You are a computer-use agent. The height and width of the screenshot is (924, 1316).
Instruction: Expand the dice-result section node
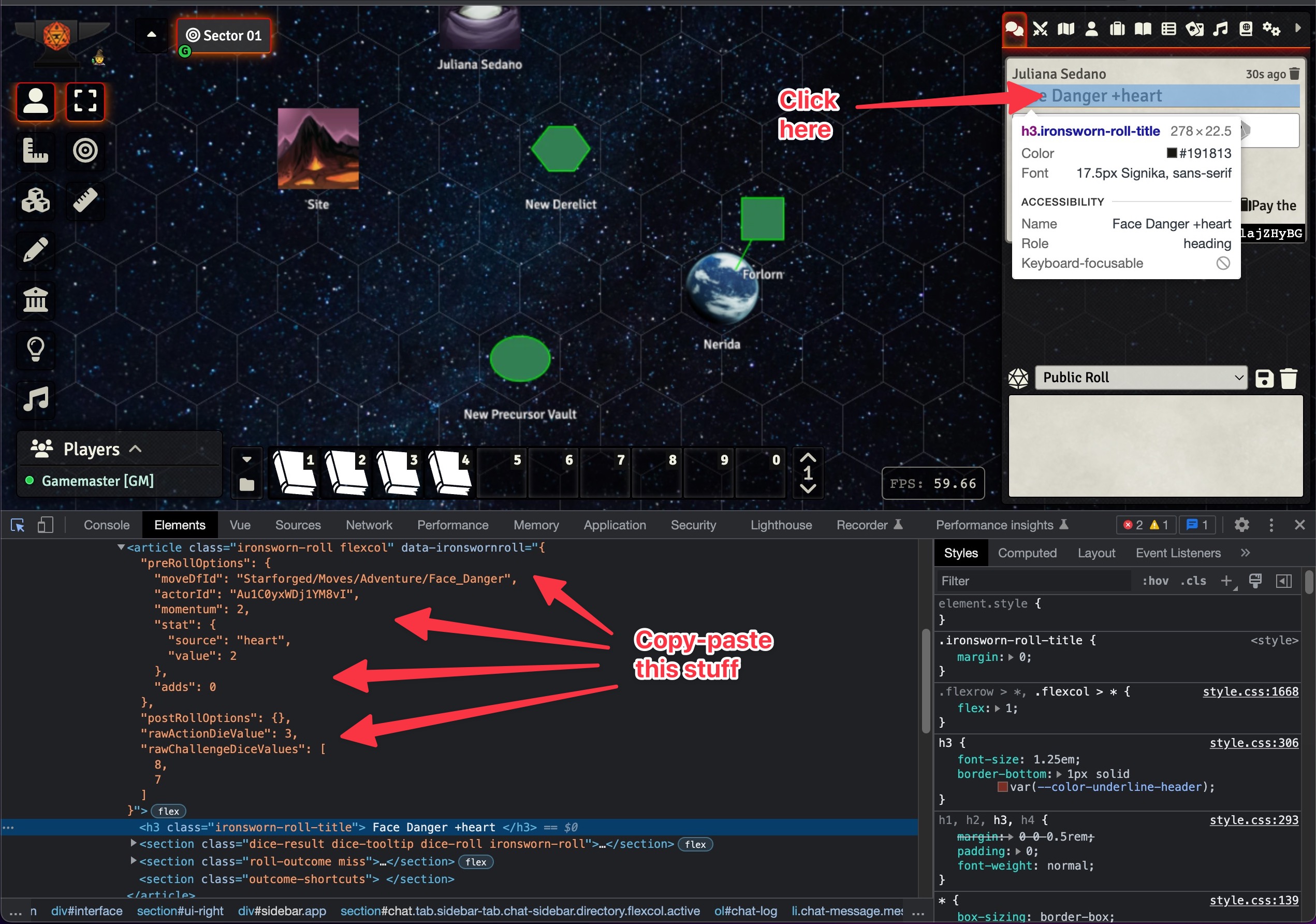(134, 843)
